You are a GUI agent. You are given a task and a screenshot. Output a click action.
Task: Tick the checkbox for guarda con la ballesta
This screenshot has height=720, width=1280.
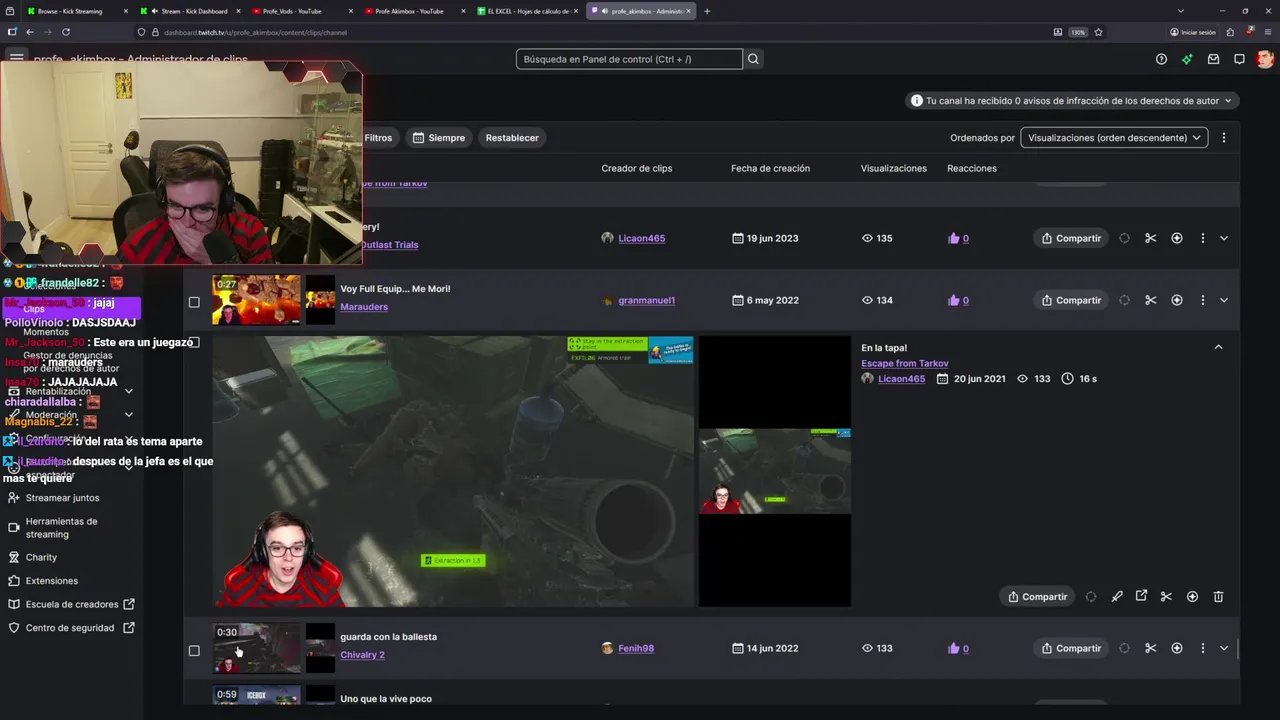[194, 650]
